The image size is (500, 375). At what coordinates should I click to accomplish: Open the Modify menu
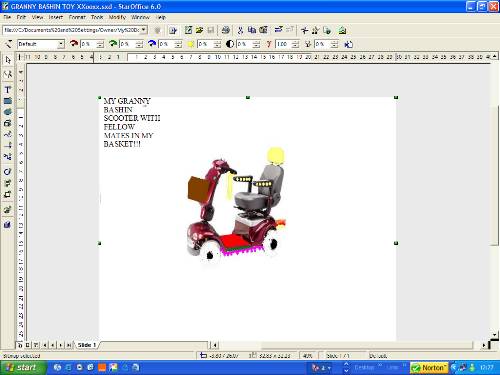click(117, 17)
